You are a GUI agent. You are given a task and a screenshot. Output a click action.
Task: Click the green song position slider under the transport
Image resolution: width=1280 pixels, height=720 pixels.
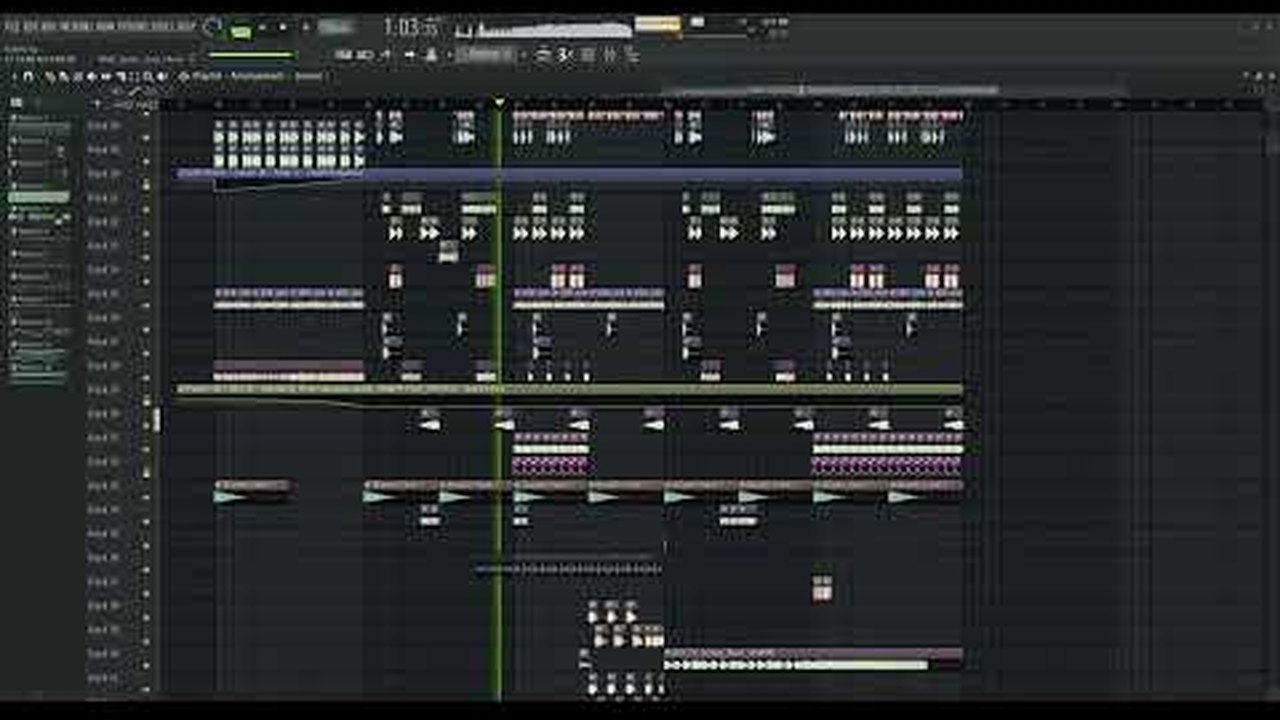(252, 54)
